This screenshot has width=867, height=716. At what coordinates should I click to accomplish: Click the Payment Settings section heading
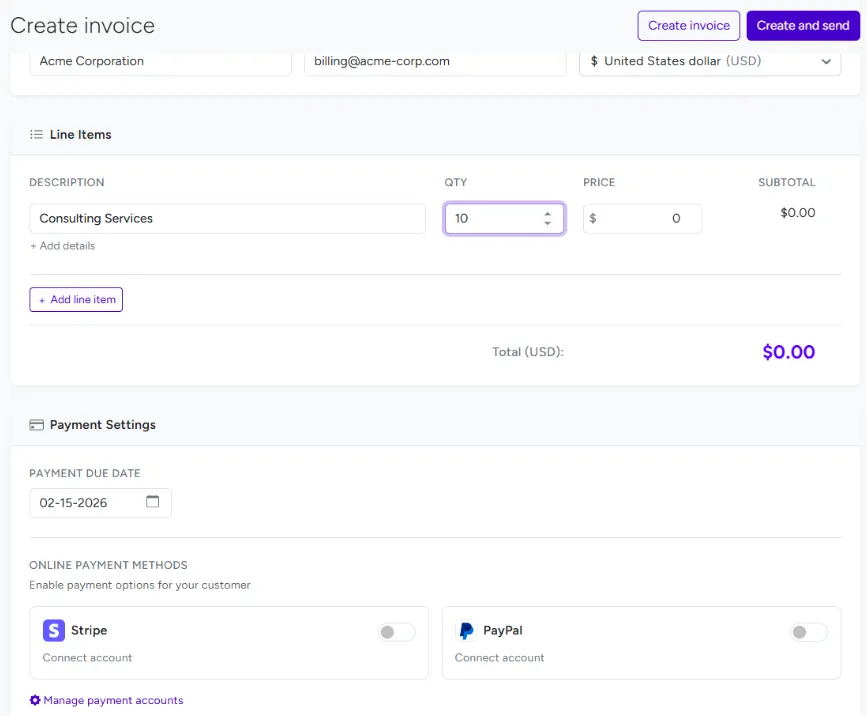[x=103, y=425]
